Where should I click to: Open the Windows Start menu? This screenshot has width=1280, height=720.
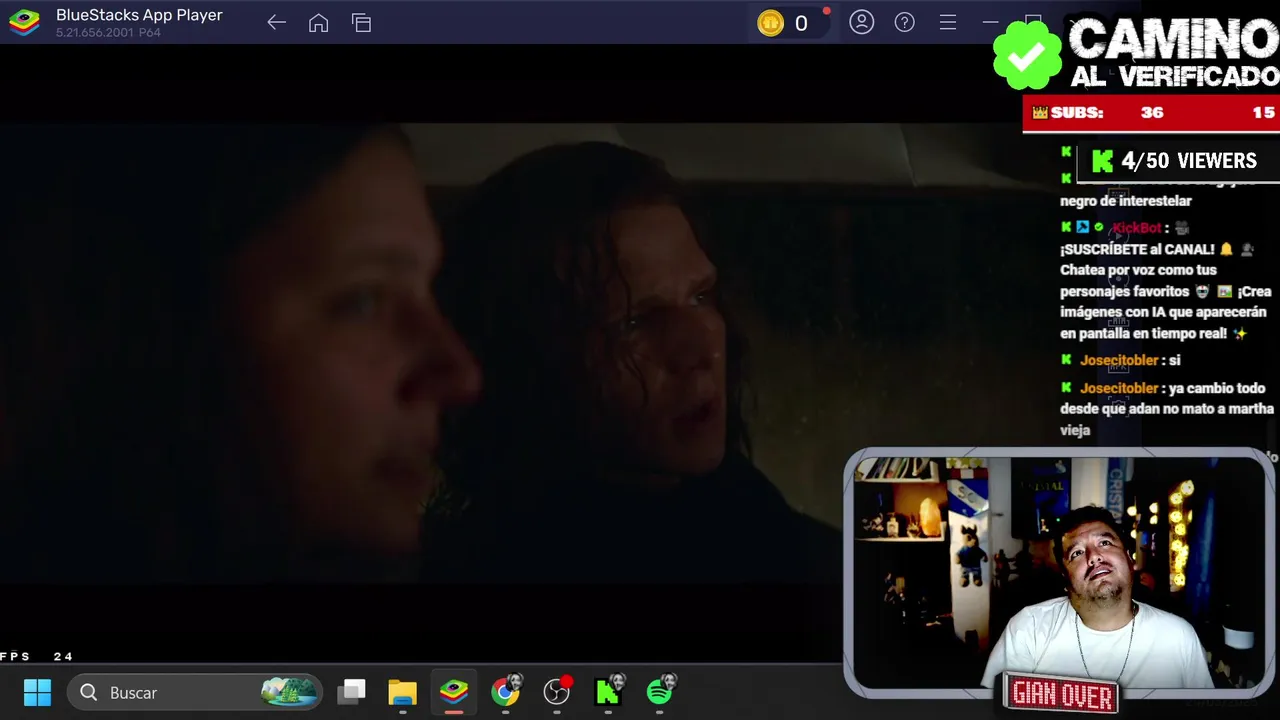pos(37,692)
